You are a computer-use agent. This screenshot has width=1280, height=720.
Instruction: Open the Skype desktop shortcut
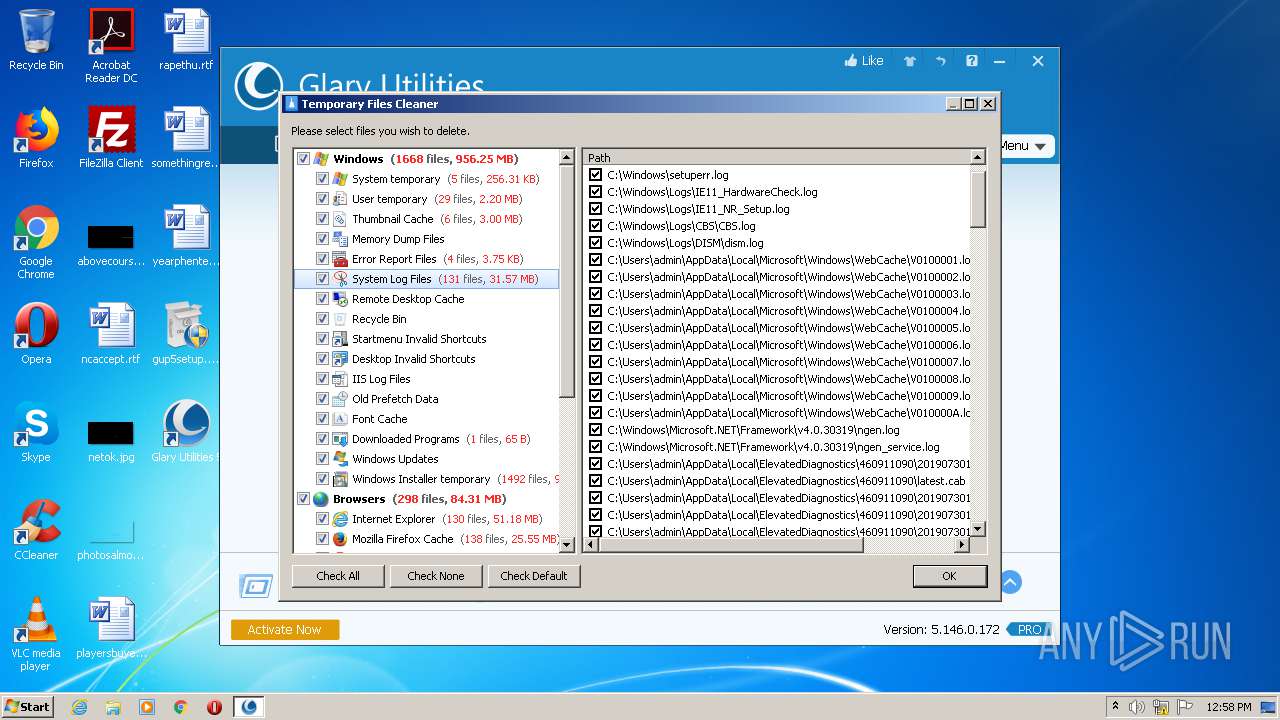tap(36, 432)
